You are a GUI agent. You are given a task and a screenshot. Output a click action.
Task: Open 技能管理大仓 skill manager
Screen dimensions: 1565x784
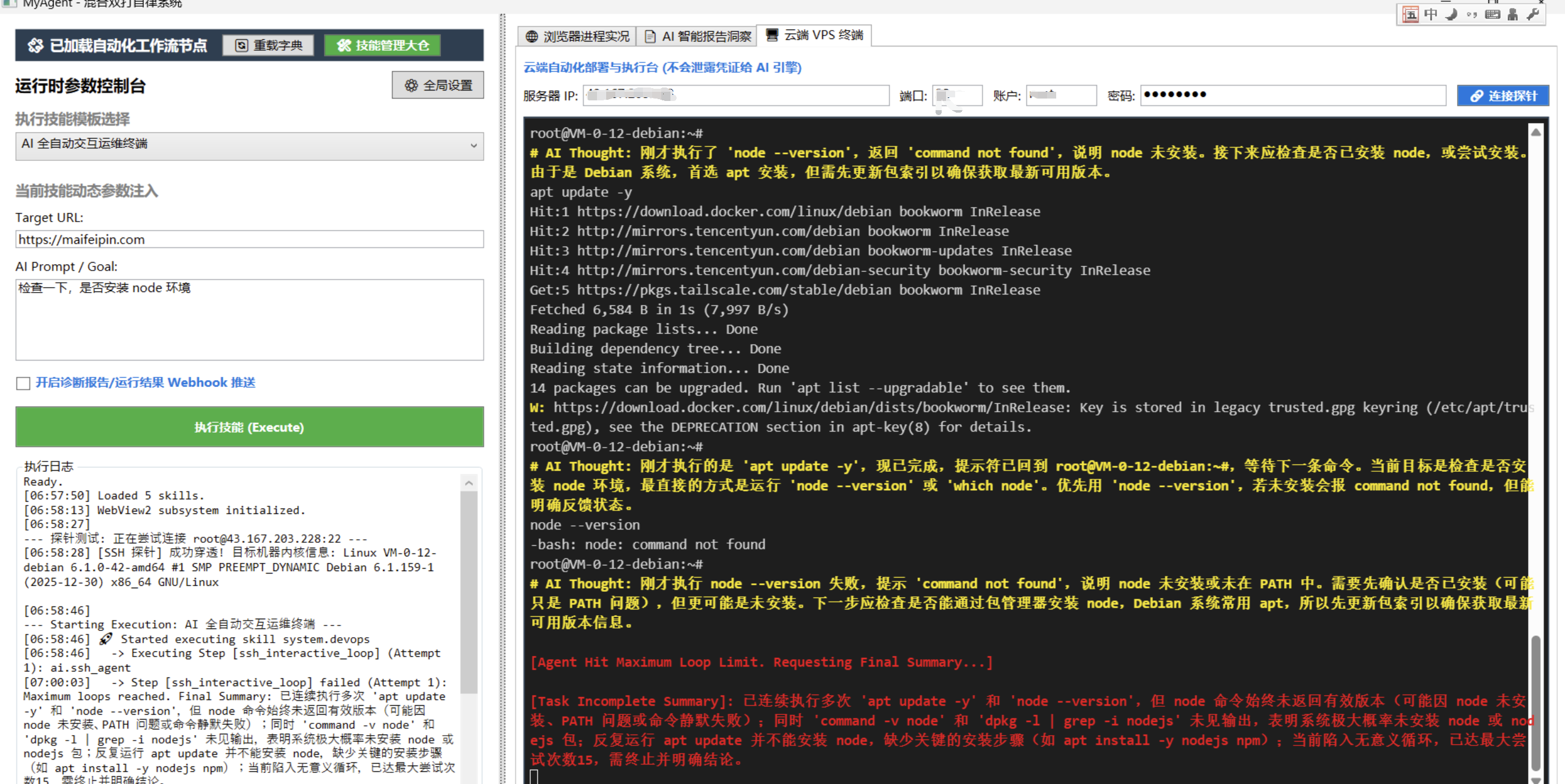coord(383,45)
